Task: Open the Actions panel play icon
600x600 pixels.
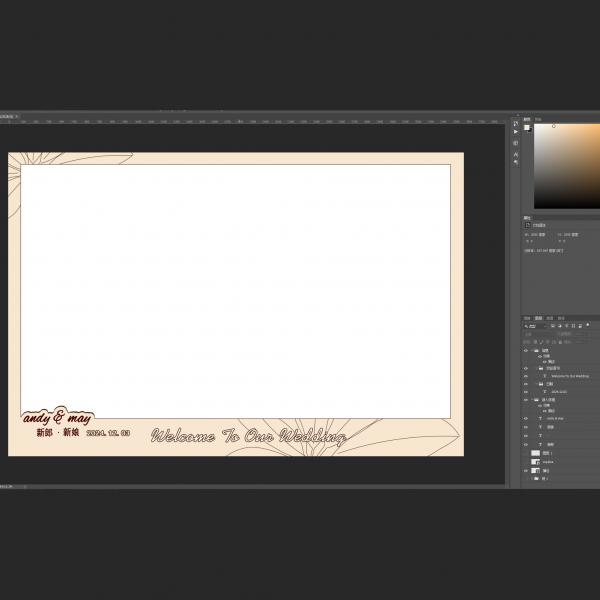Action: pyautogui.click(x=516, y=131)
